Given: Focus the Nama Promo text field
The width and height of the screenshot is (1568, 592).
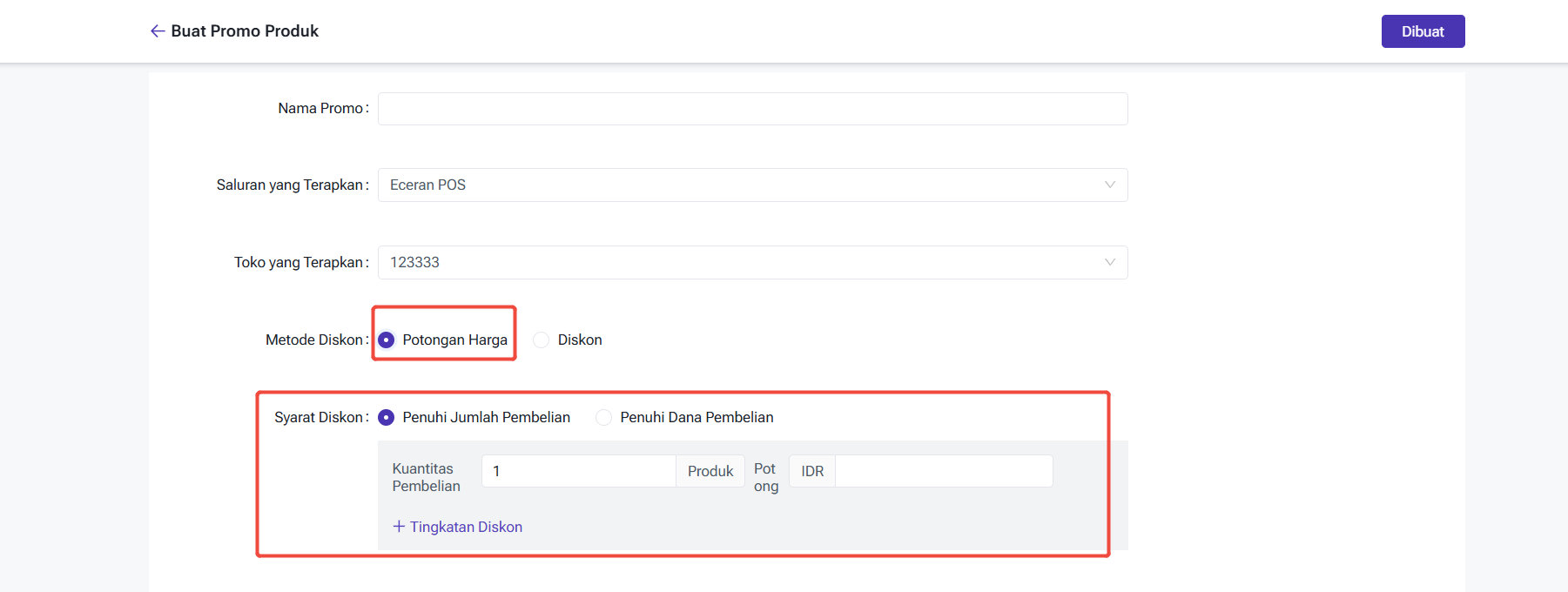Looking at the screenshot, I should 752,109.
